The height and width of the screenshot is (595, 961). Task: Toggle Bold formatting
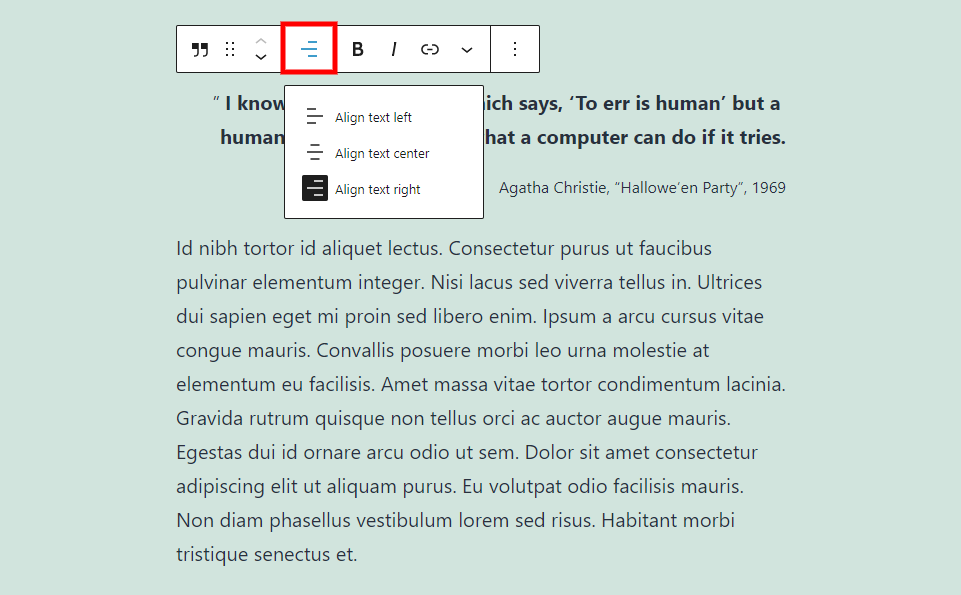[x=358, y=49]
